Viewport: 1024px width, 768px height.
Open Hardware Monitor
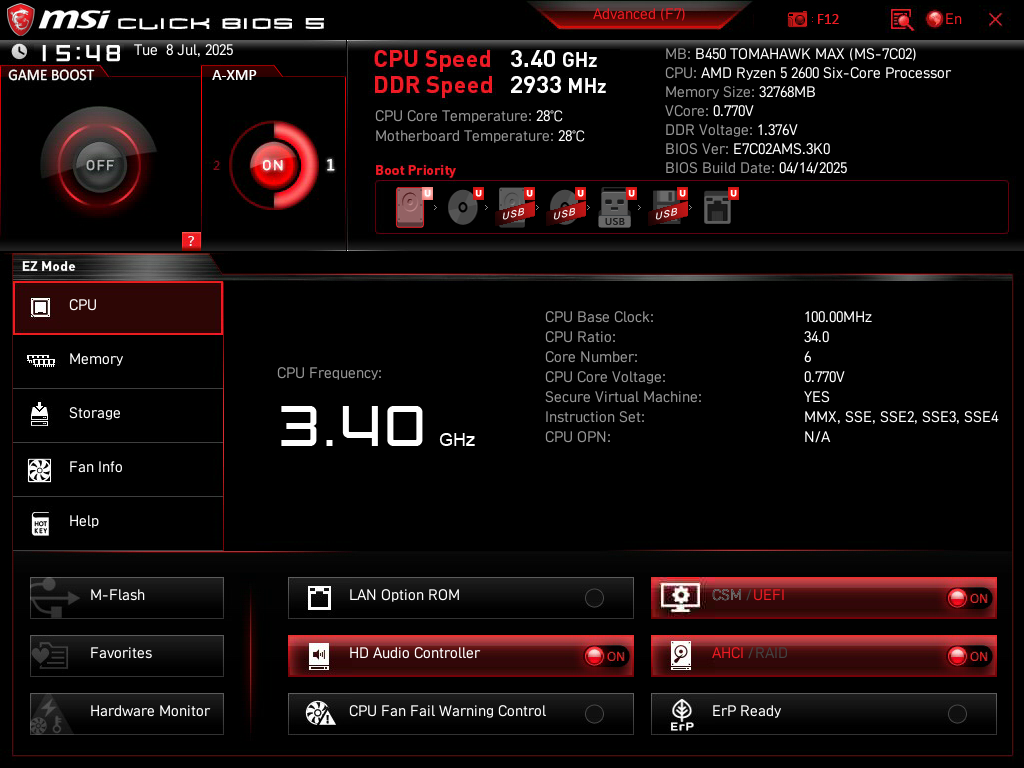[x=127, y=714]
